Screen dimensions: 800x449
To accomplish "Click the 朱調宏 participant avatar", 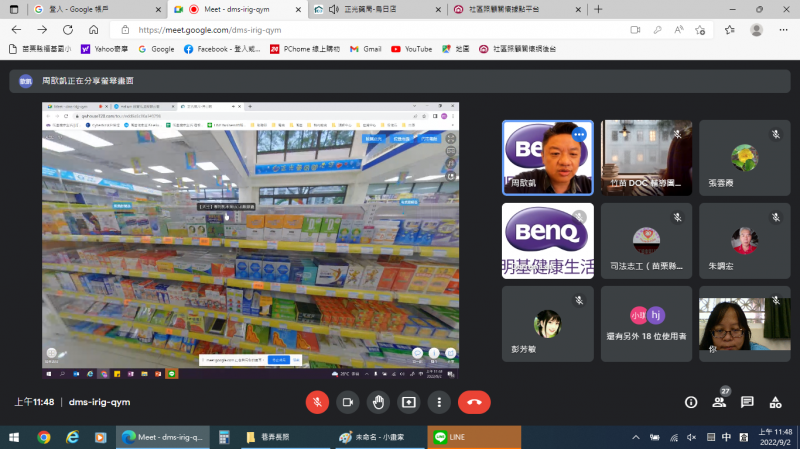I will click(x=744, y=241).
